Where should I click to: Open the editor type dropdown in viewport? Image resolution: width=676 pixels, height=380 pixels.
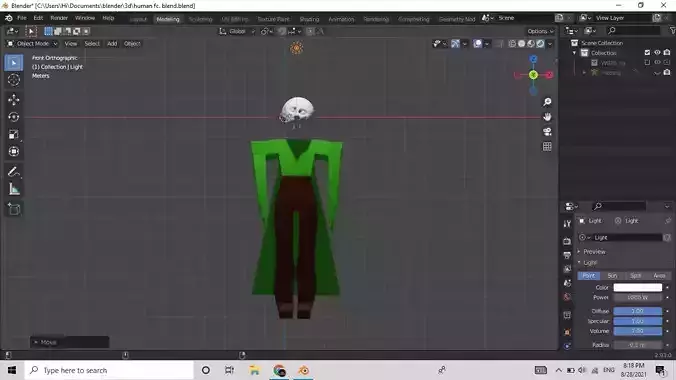12,31
